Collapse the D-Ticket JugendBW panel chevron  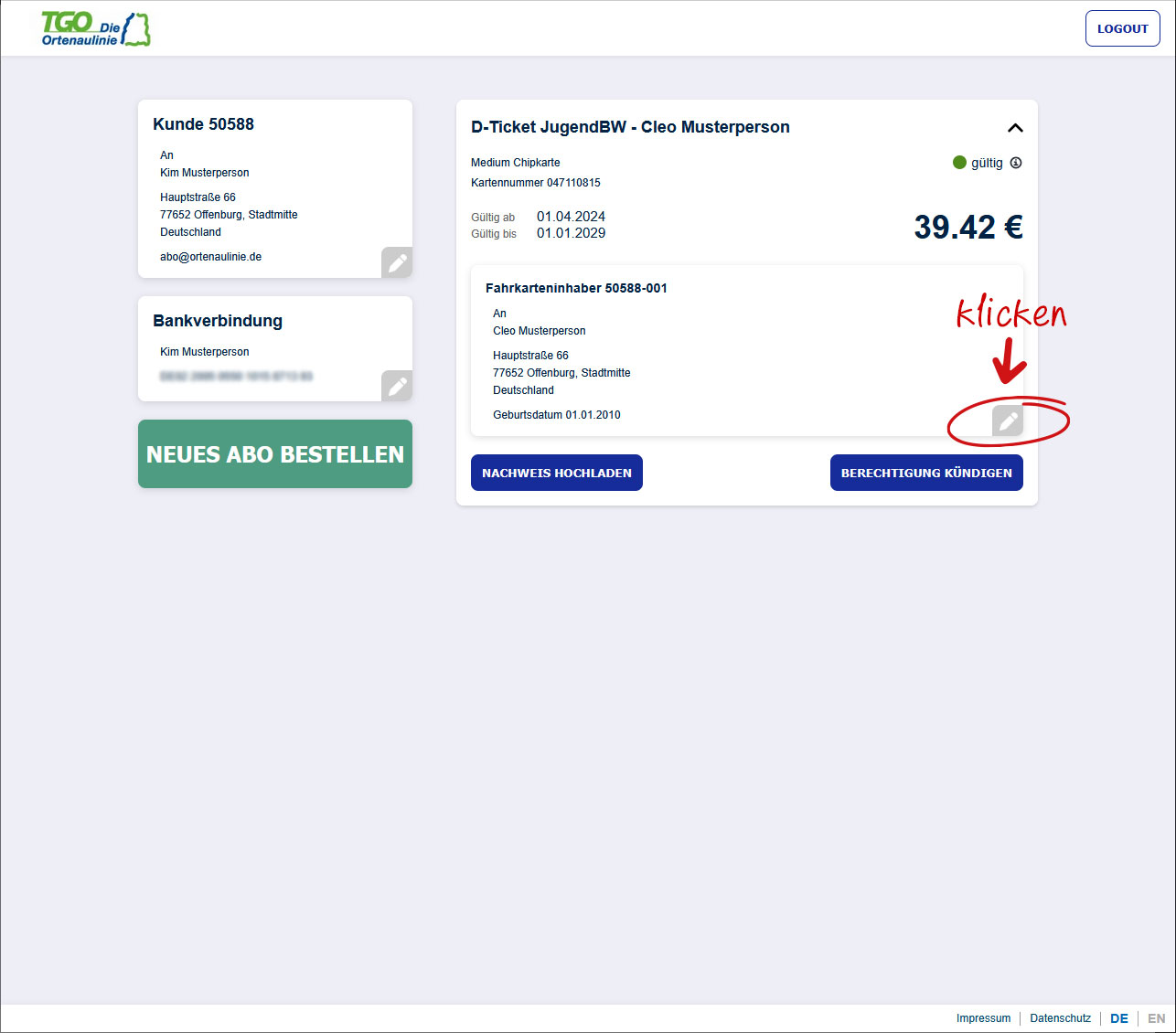1015,128
